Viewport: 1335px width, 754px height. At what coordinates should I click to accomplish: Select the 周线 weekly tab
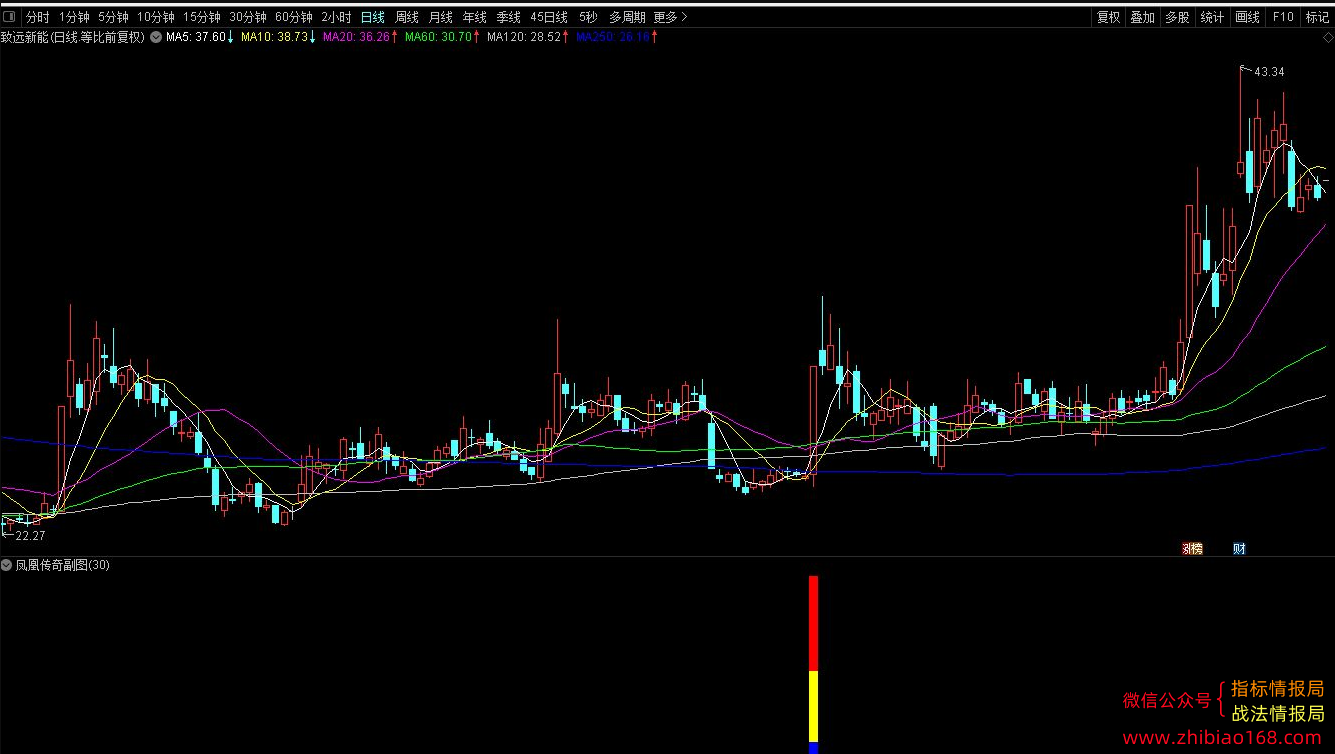point(406,17)
